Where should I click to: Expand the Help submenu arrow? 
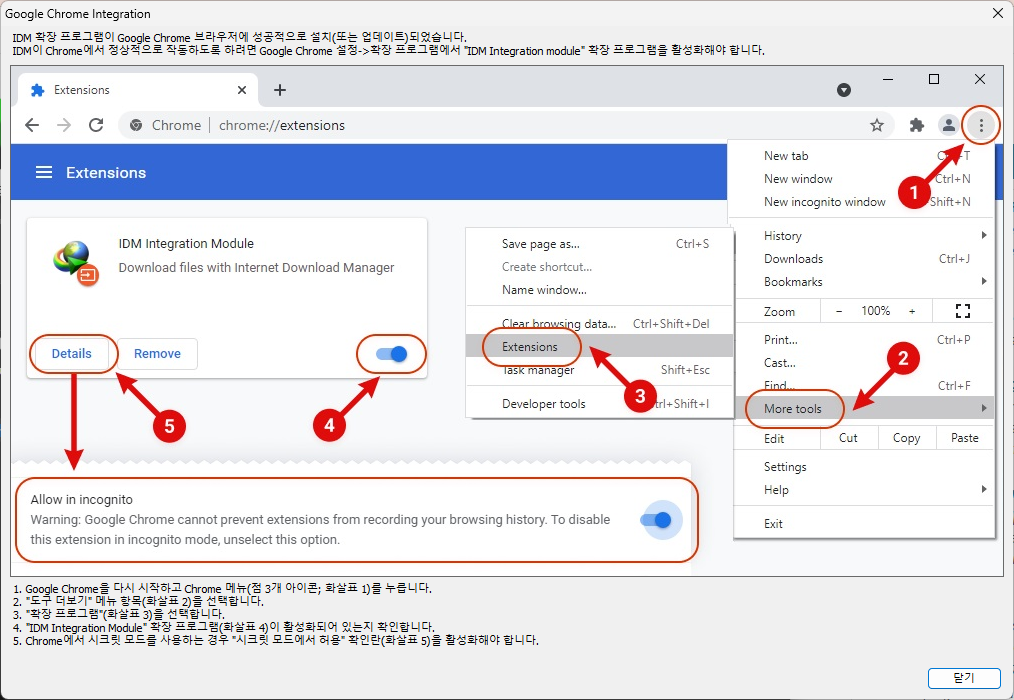(x=984, y=489)
